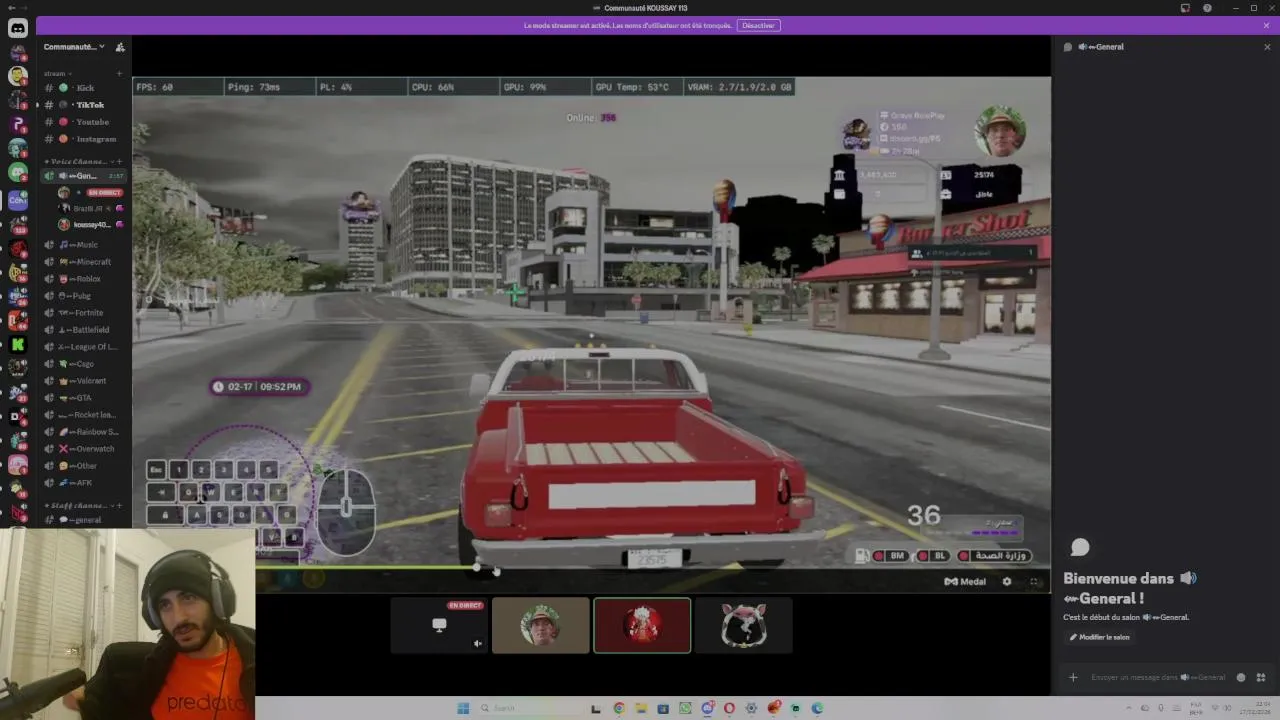Open the apps icon beside emoji picker

pos(1260,677)
